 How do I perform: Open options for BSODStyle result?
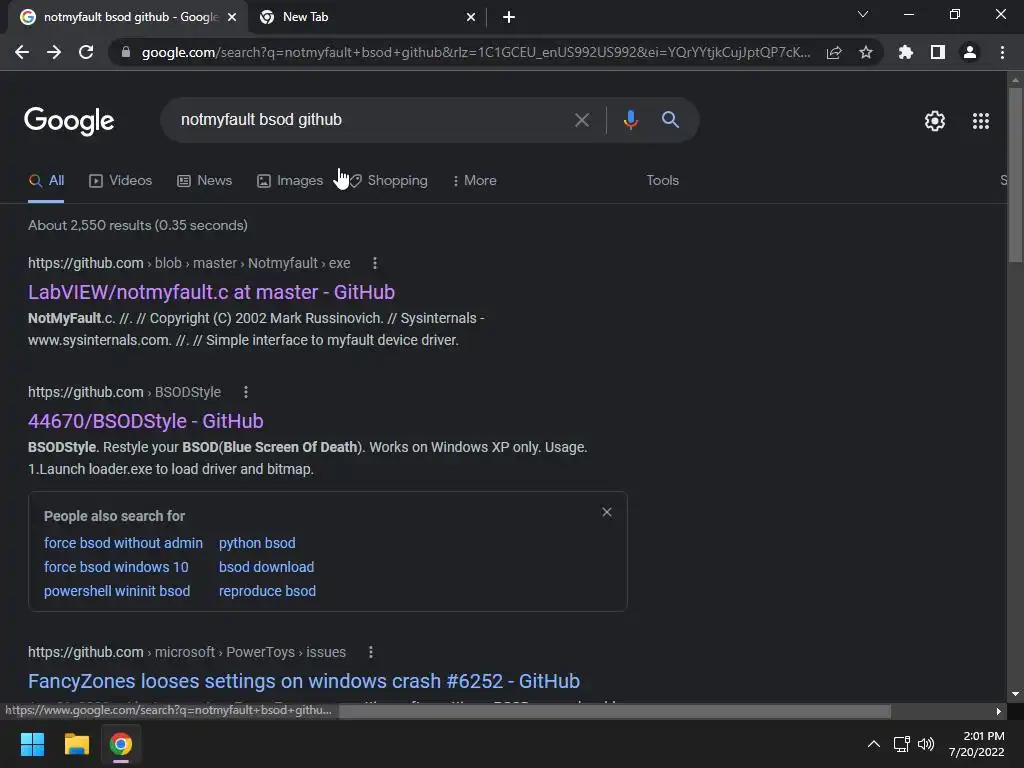(246, 392)
